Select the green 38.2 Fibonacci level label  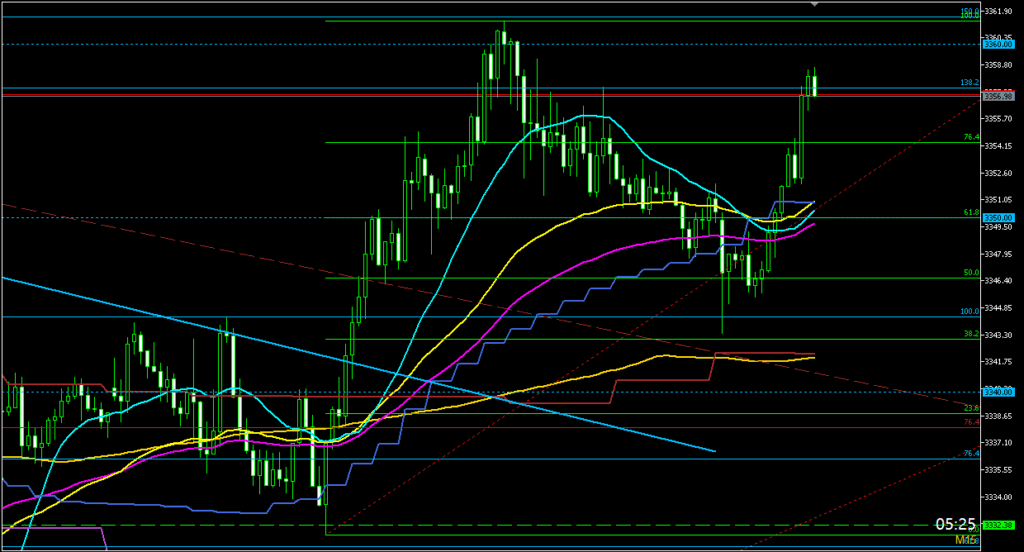pos(972,334)
